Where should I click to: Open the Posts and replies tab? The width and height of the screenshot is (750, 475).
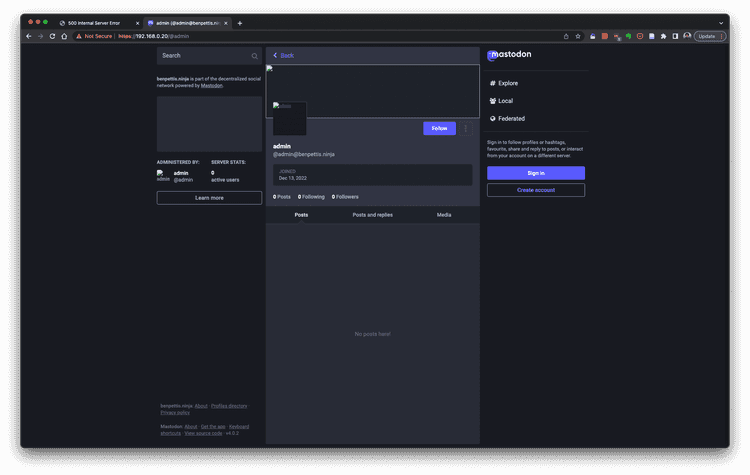click(373, 215)
